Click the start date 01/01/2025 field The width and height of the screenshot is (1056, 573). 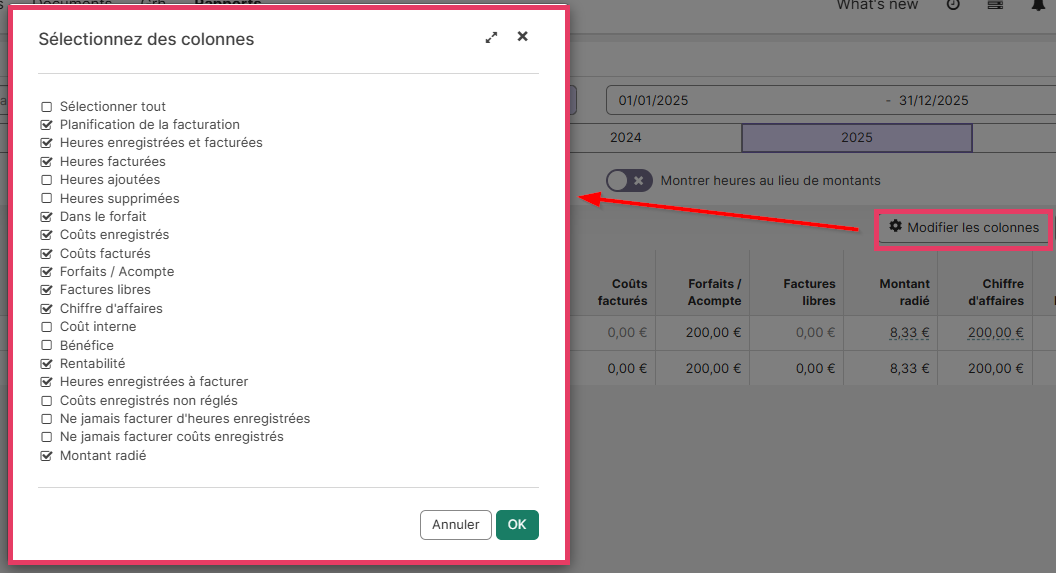pyautogui.click(x=653, y=100)
